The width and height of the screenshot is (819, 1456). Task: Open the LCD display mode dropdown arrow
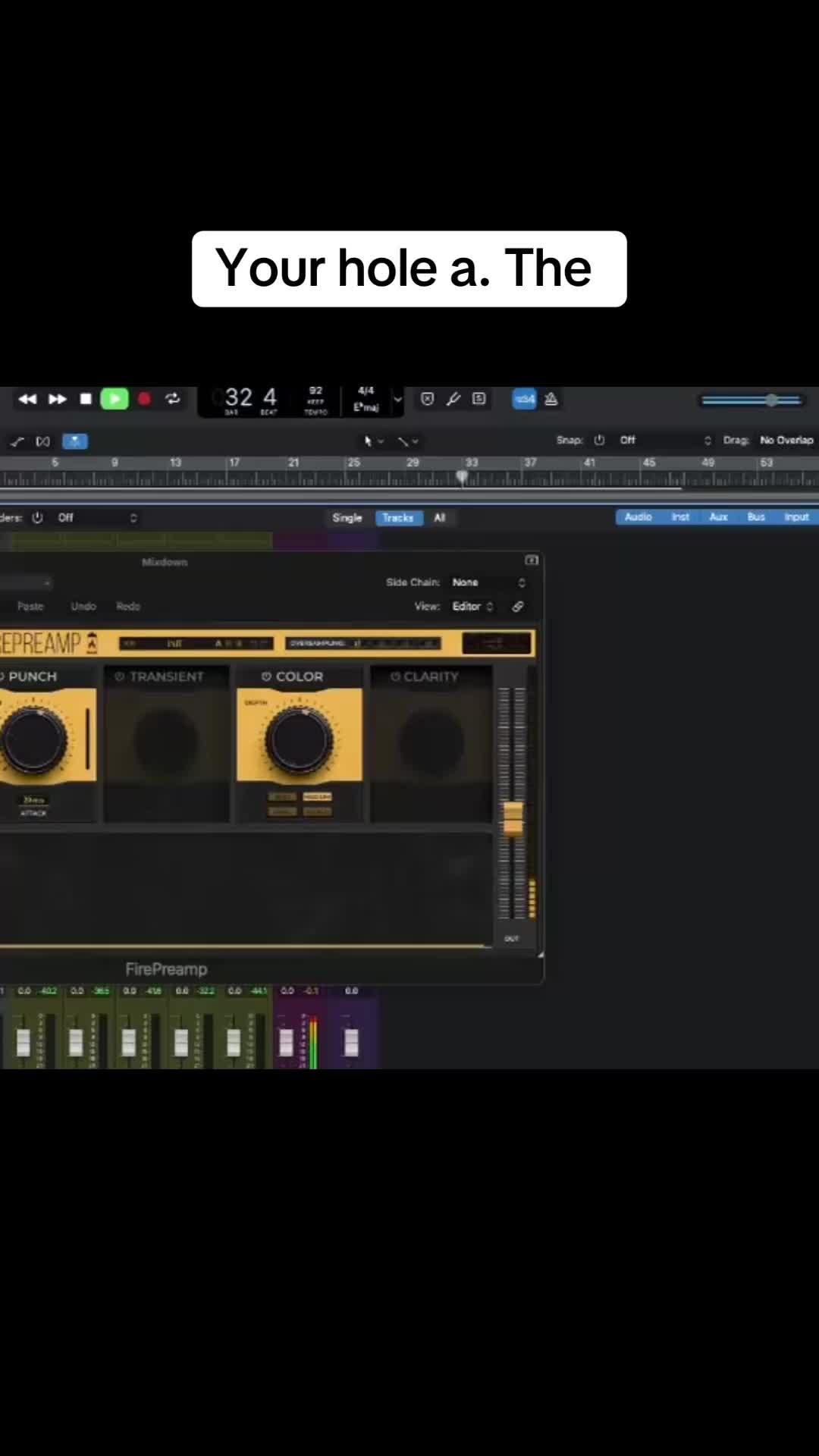pyautogui.click(x=397, y=400)
